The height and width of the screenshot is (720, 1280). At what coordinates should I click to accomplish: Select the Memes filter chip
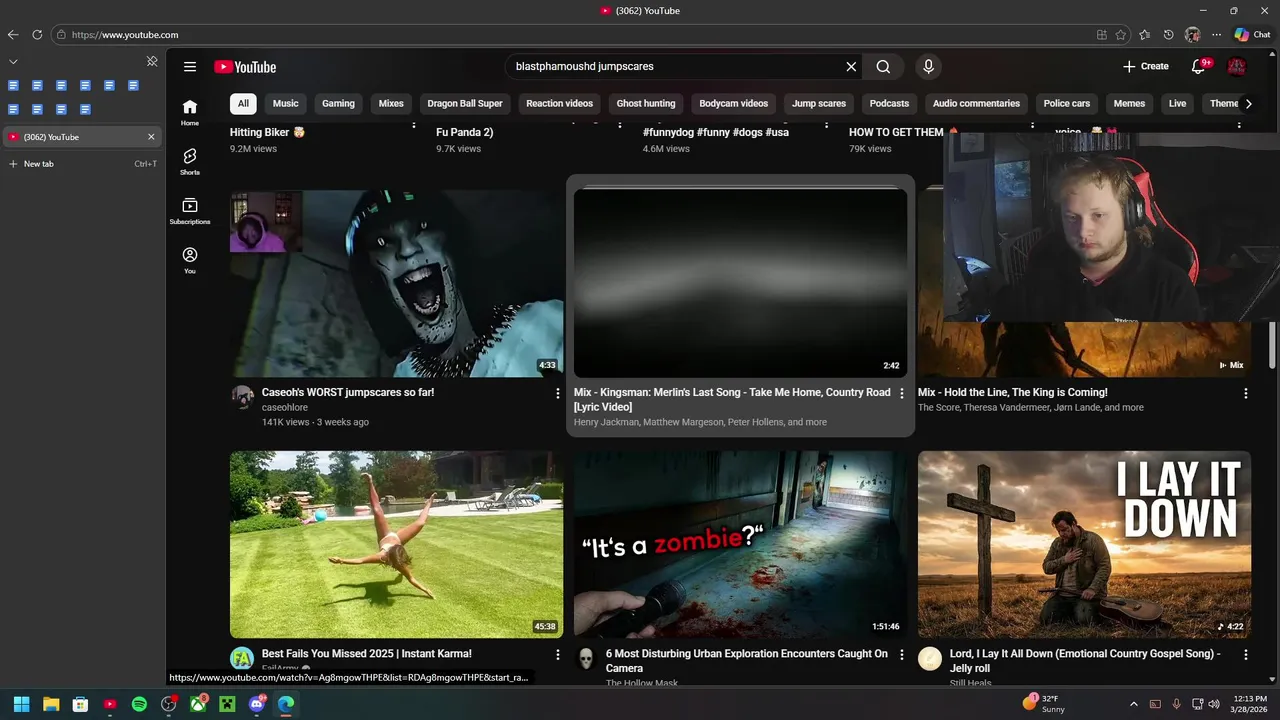click(1129, 103)
